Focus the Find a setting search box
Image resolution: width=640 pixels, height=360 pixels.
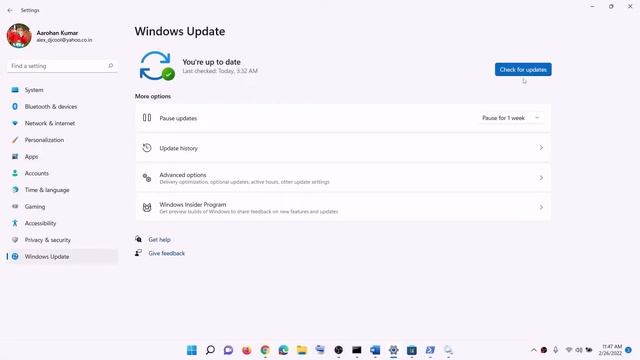(62, 66)
